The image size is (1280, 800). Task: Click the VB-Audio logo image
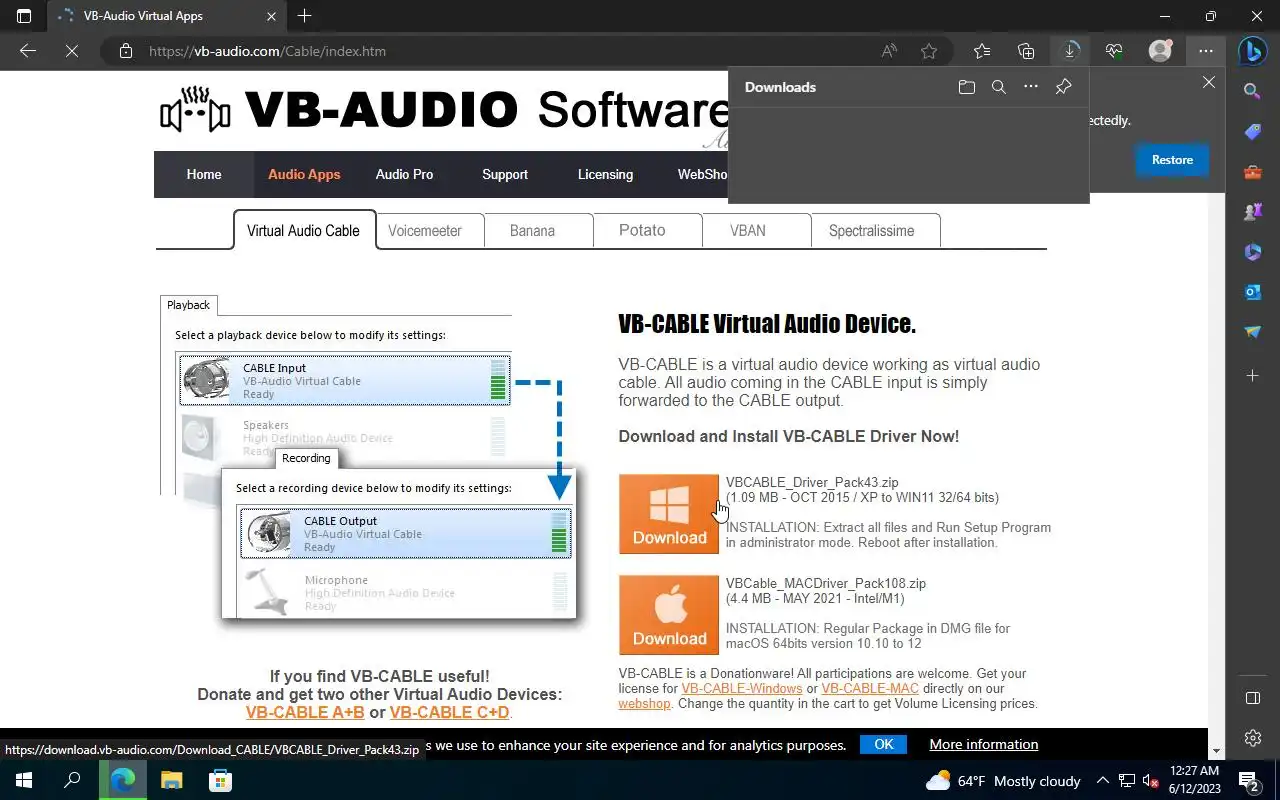[x=195, y=110]
